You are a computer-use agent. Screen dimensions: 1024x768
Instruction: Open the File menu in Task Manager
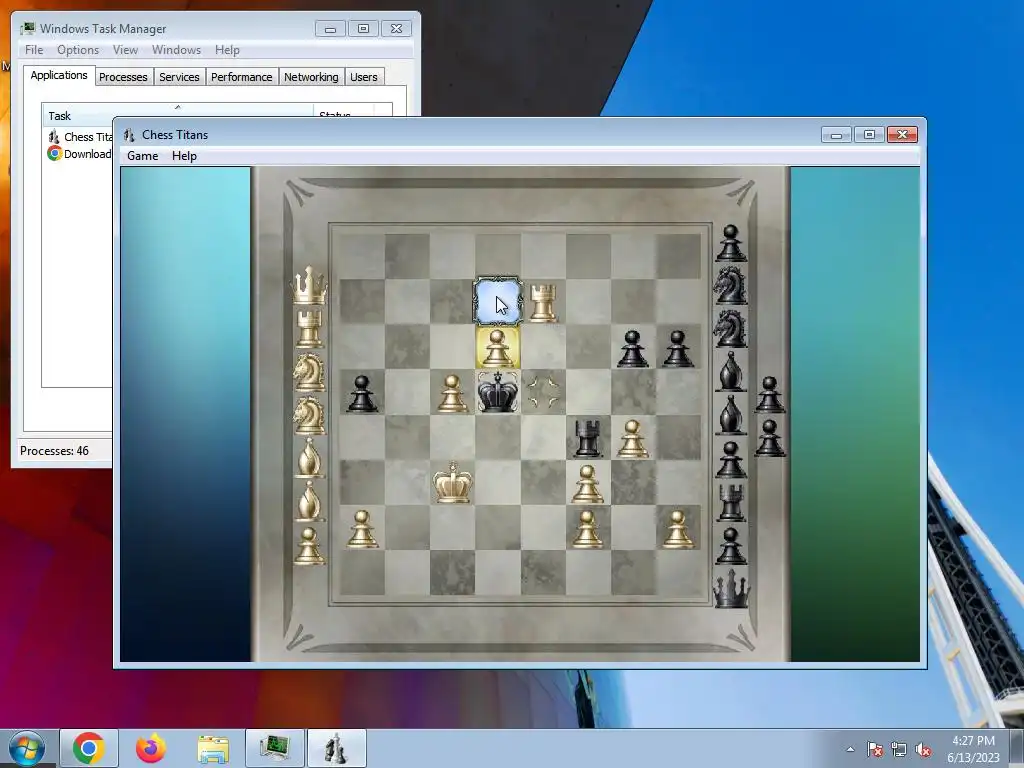(x=34, y=50)
